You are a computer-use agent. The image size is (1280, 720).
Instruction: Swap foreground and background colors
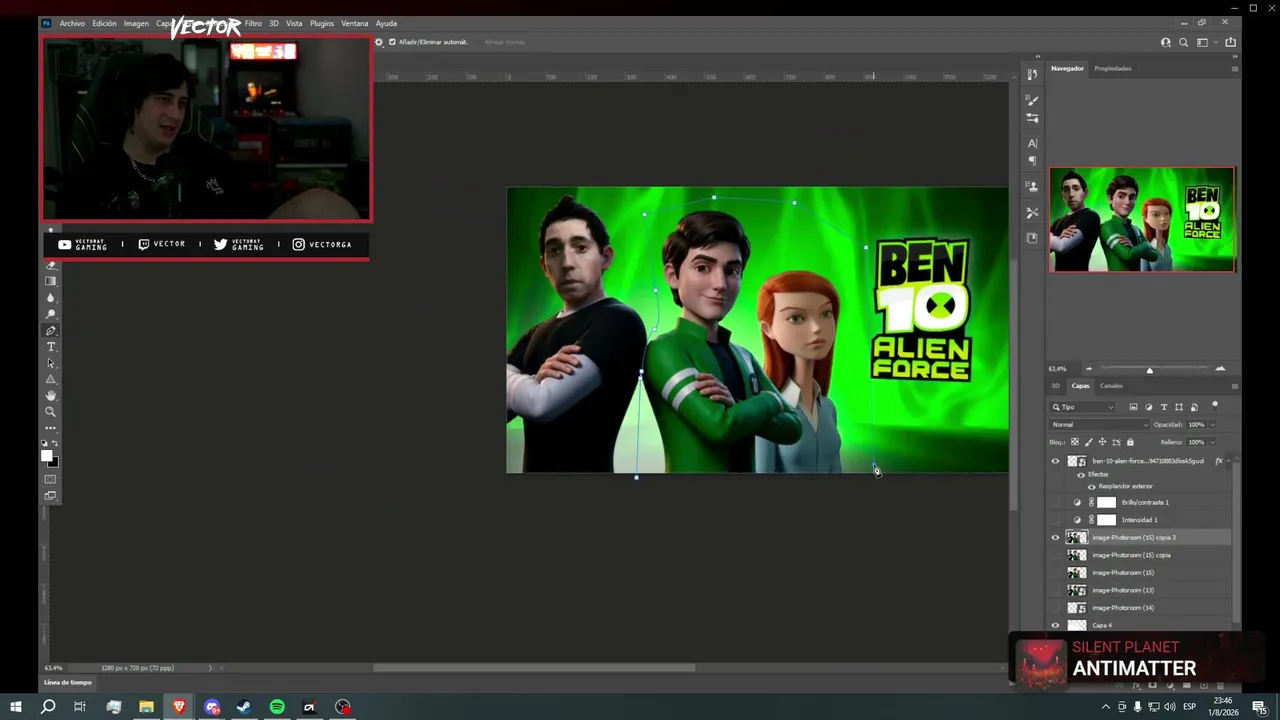(56, 443)
